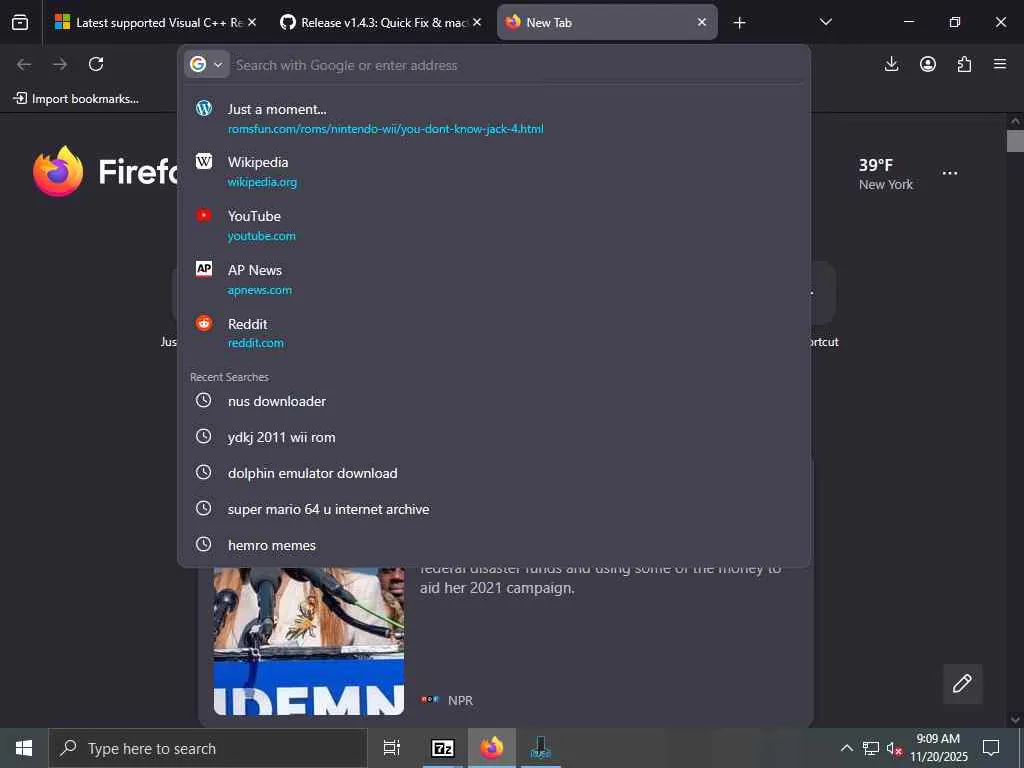The height and width of the screenshot is (768, 1024).
Task: Click clock icon beside nus downloader
Action: [x=204, y=400]
